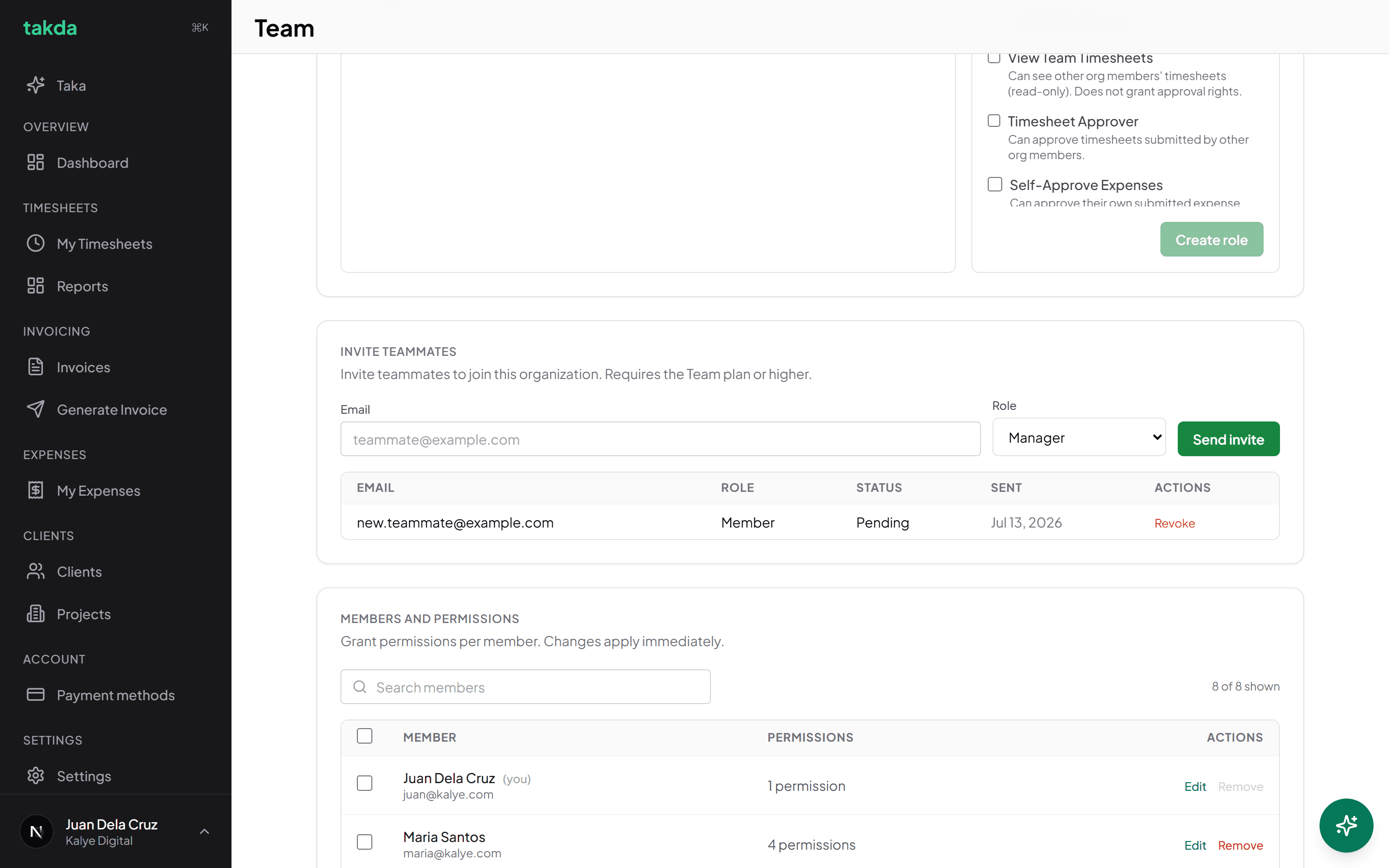Click the N avatar for Juan Dela Cruz
This screenshot has height=868, width=1389.
(37, 831)
